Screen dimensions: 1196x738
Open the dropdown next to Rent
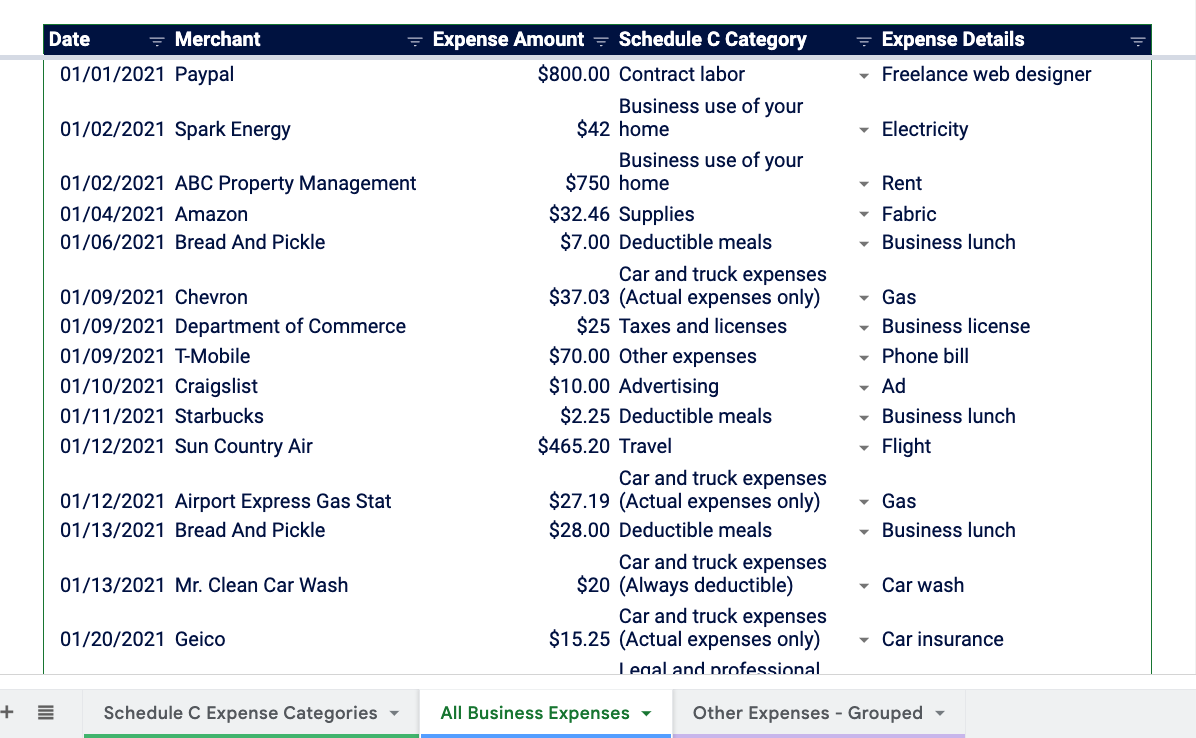862,183
